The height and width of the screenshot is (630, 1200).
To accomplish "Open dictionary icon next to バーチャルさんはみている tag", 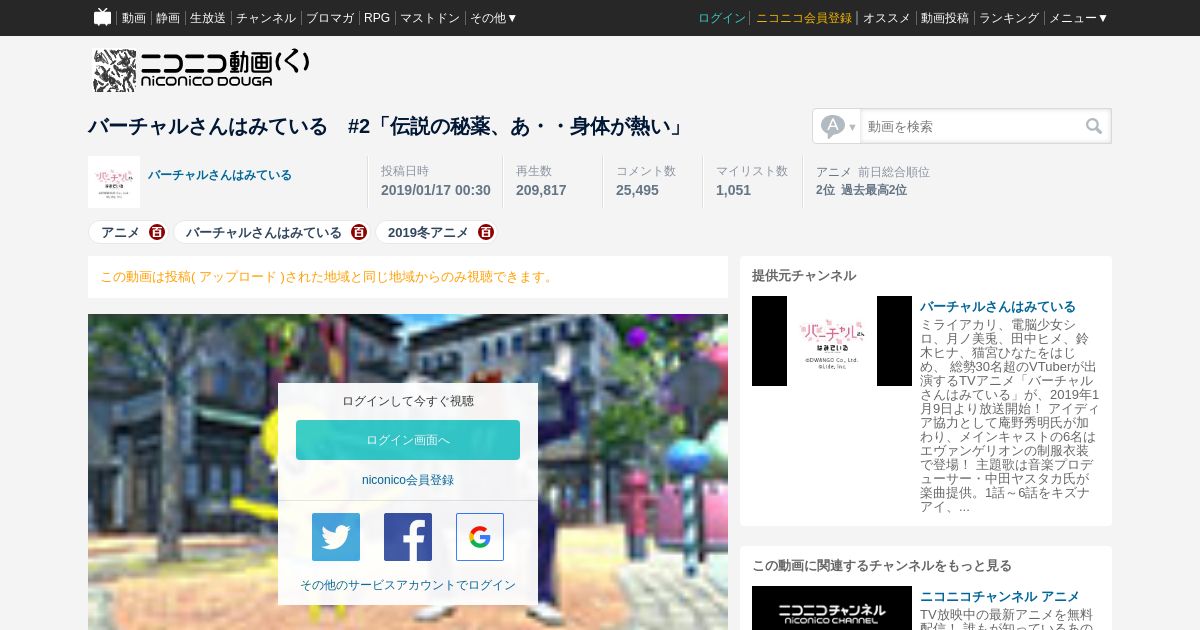I will coord(359,232).
